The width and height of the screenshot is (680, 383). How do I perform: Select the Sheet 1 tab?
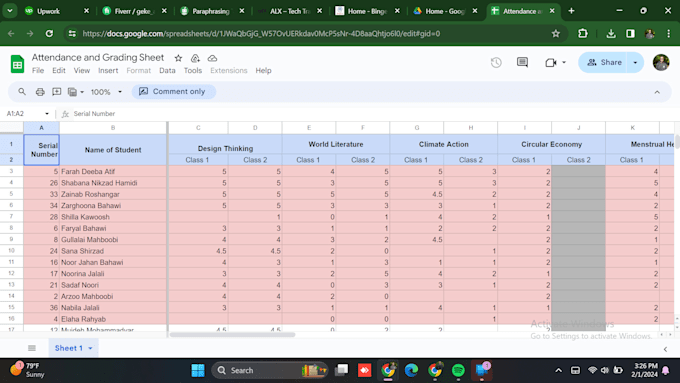click(69, 348)
